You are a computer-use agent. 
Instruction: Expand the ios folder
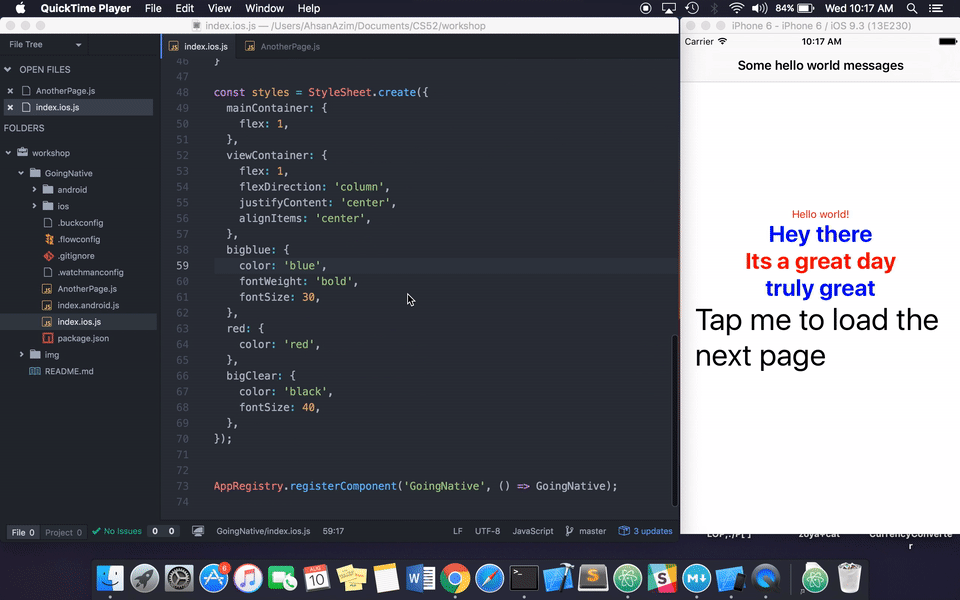tap(34, 206)
